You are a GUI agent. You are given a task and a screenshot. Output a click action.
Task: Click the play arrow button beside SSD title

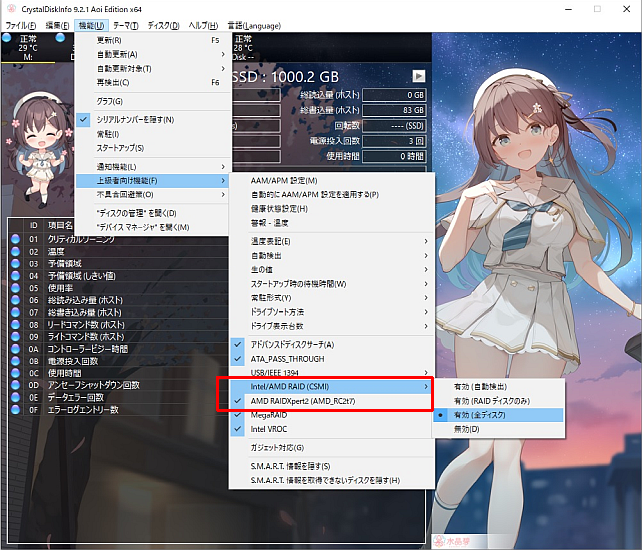tap(418, 76)
